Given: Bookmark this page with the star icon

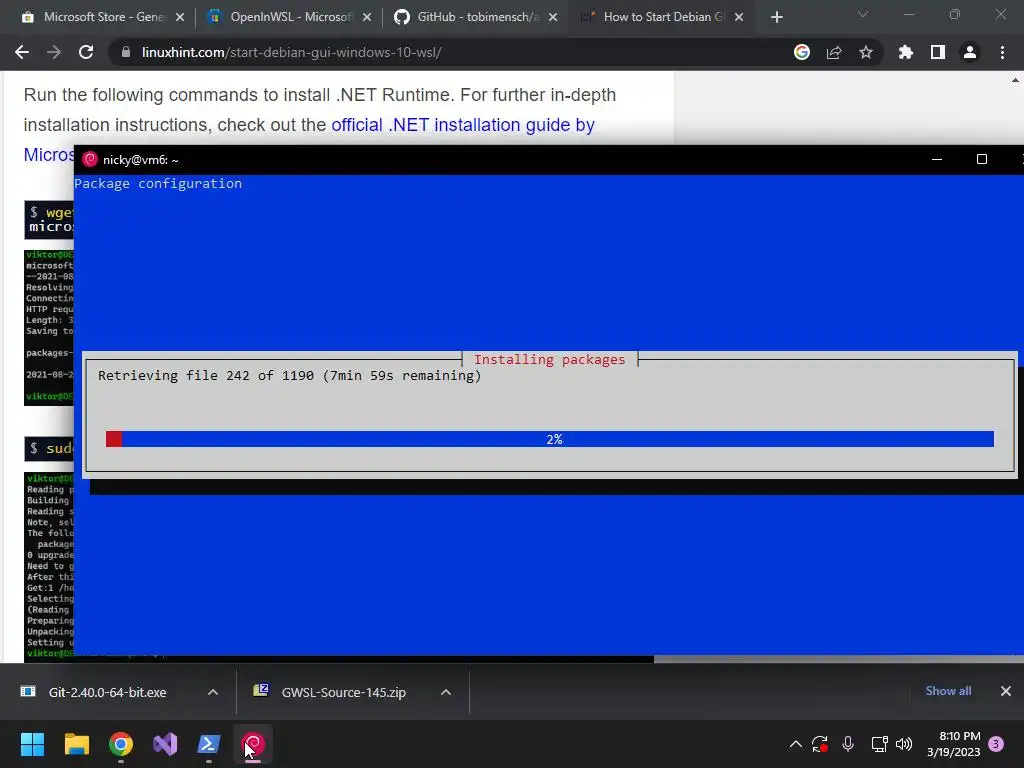Looking at the screenshot, I should (x=866, y=52).
